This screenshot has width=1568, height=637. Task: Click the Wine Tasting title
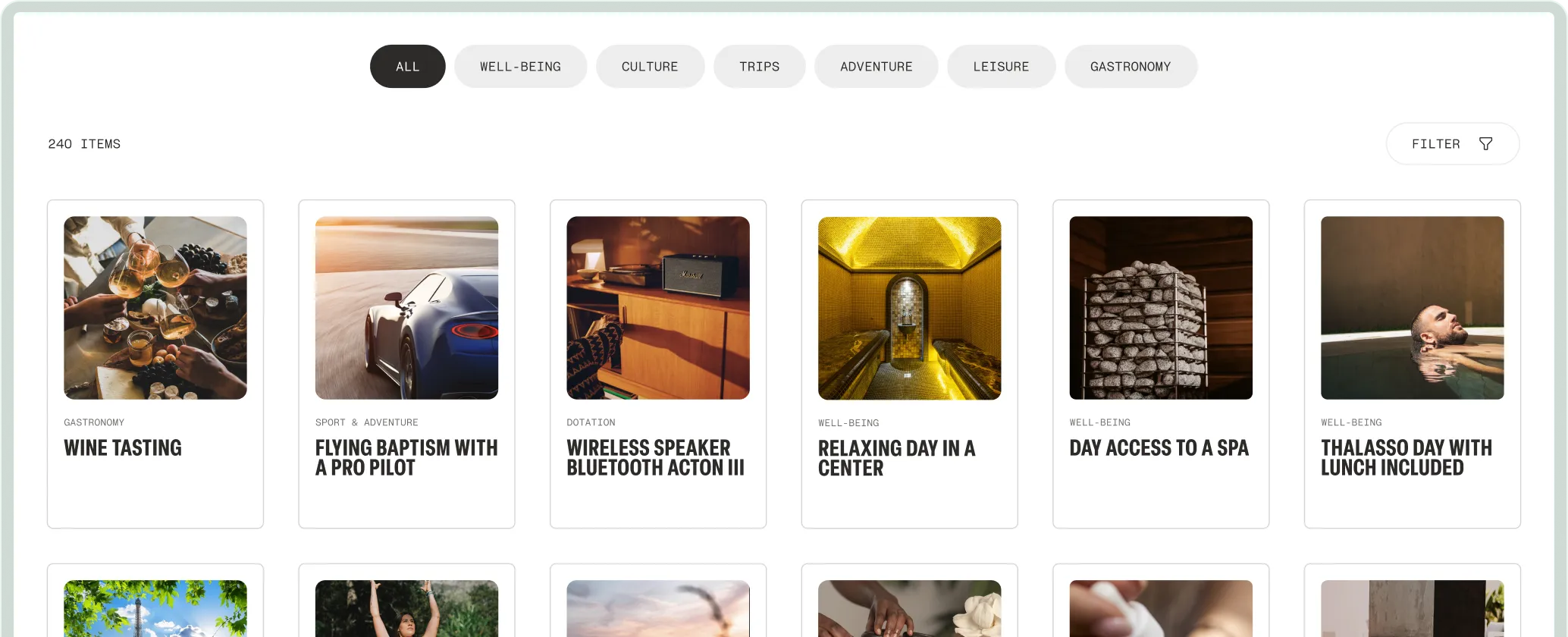click(123, 448)
